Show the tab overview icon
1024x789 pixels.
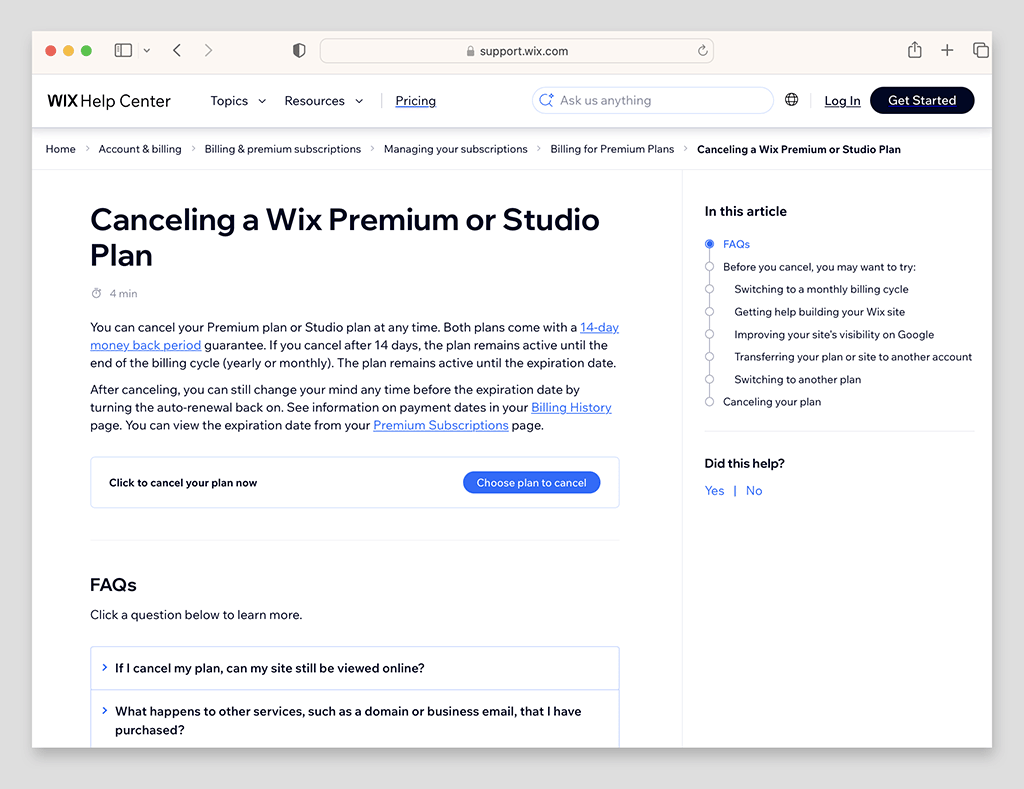click(x=980, y=50)
